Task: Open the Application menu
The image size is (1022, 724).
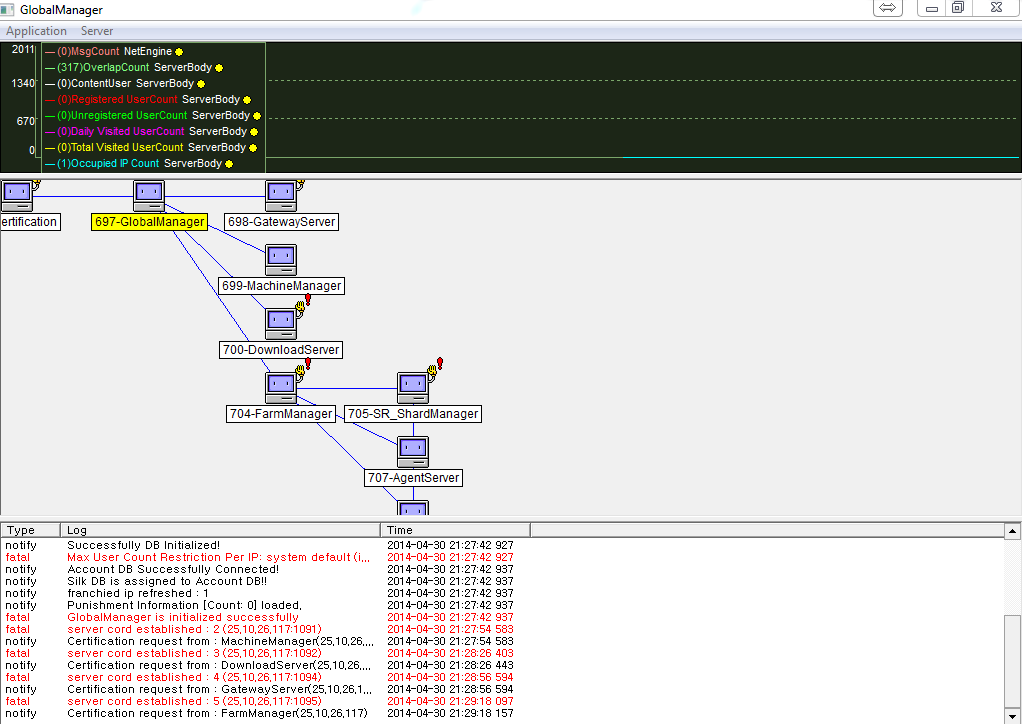Action: (36, 31)
